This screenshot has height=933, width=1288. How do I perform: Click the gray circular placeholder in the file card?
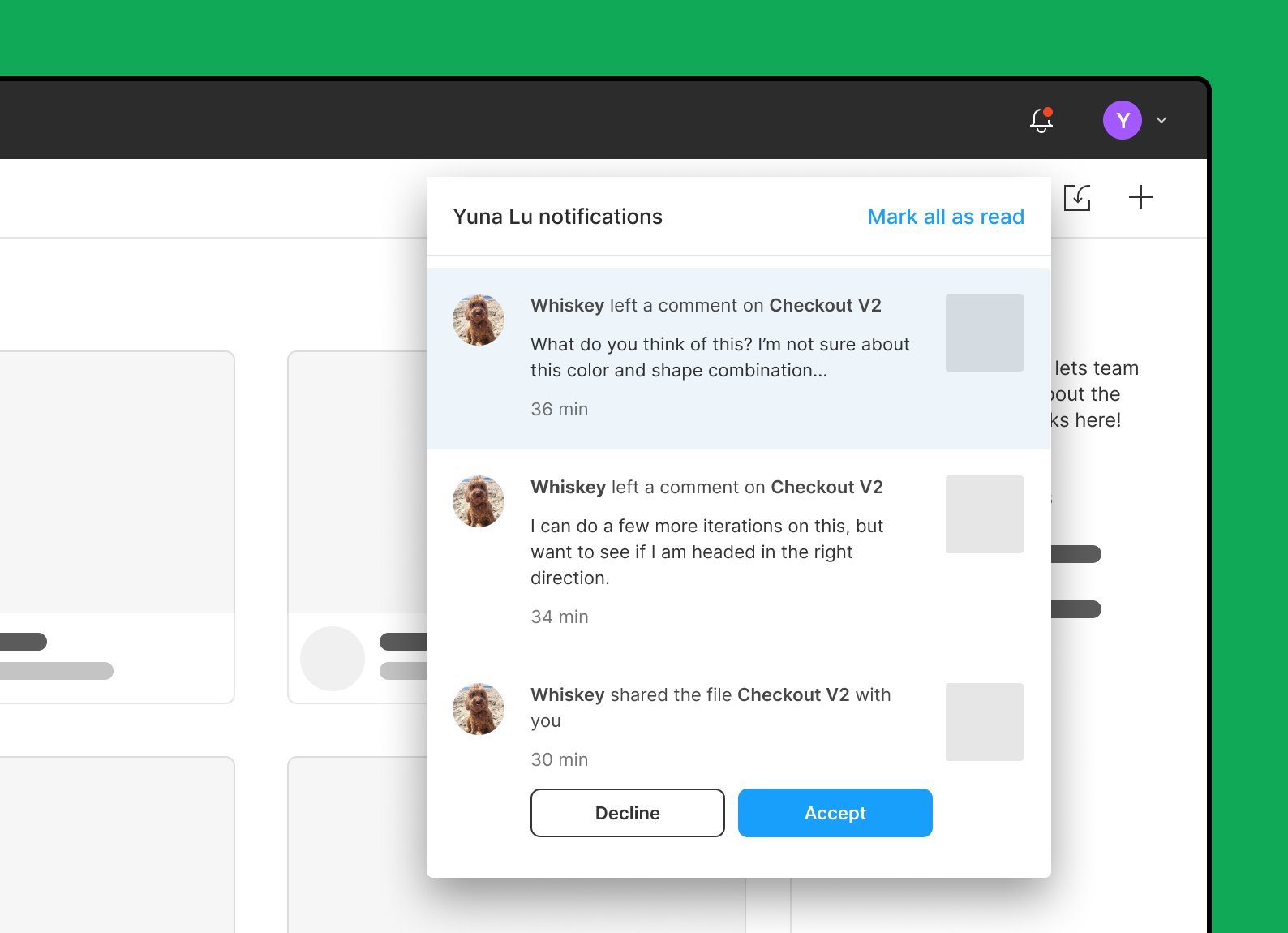(x=333, y=659)
